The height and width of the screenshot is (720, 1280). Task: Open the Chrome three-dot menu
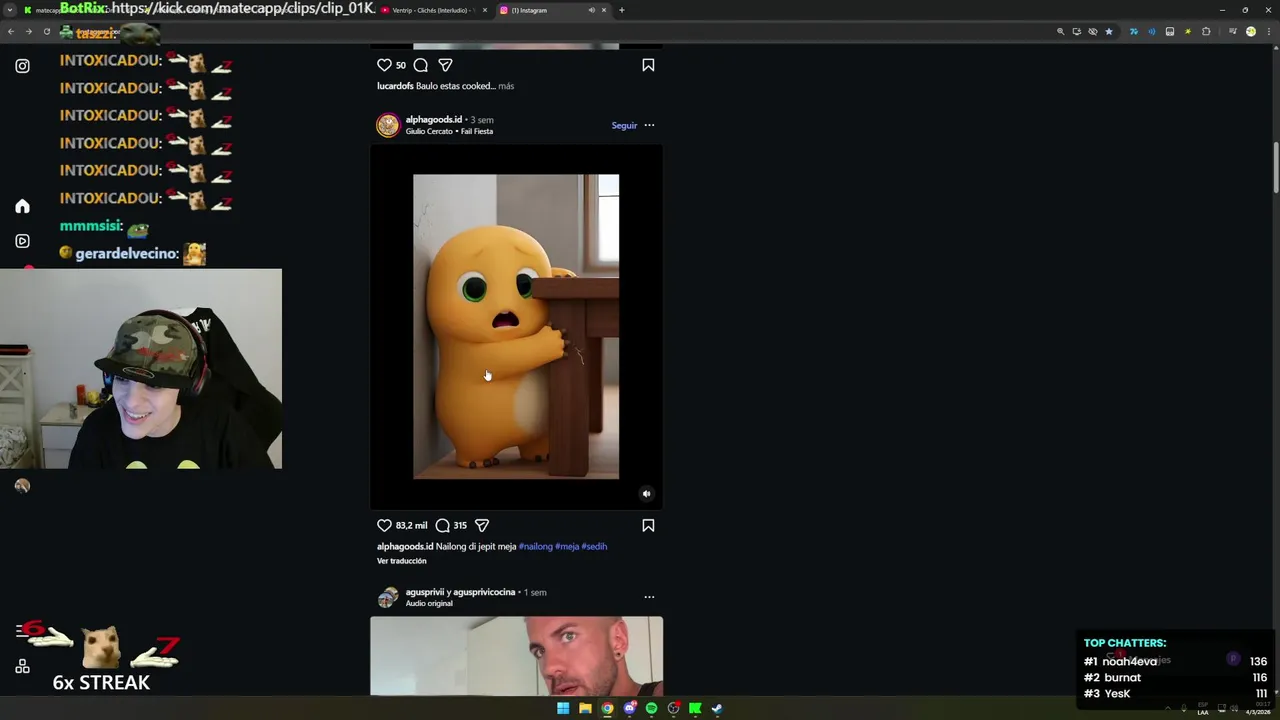pos(1267,31)
